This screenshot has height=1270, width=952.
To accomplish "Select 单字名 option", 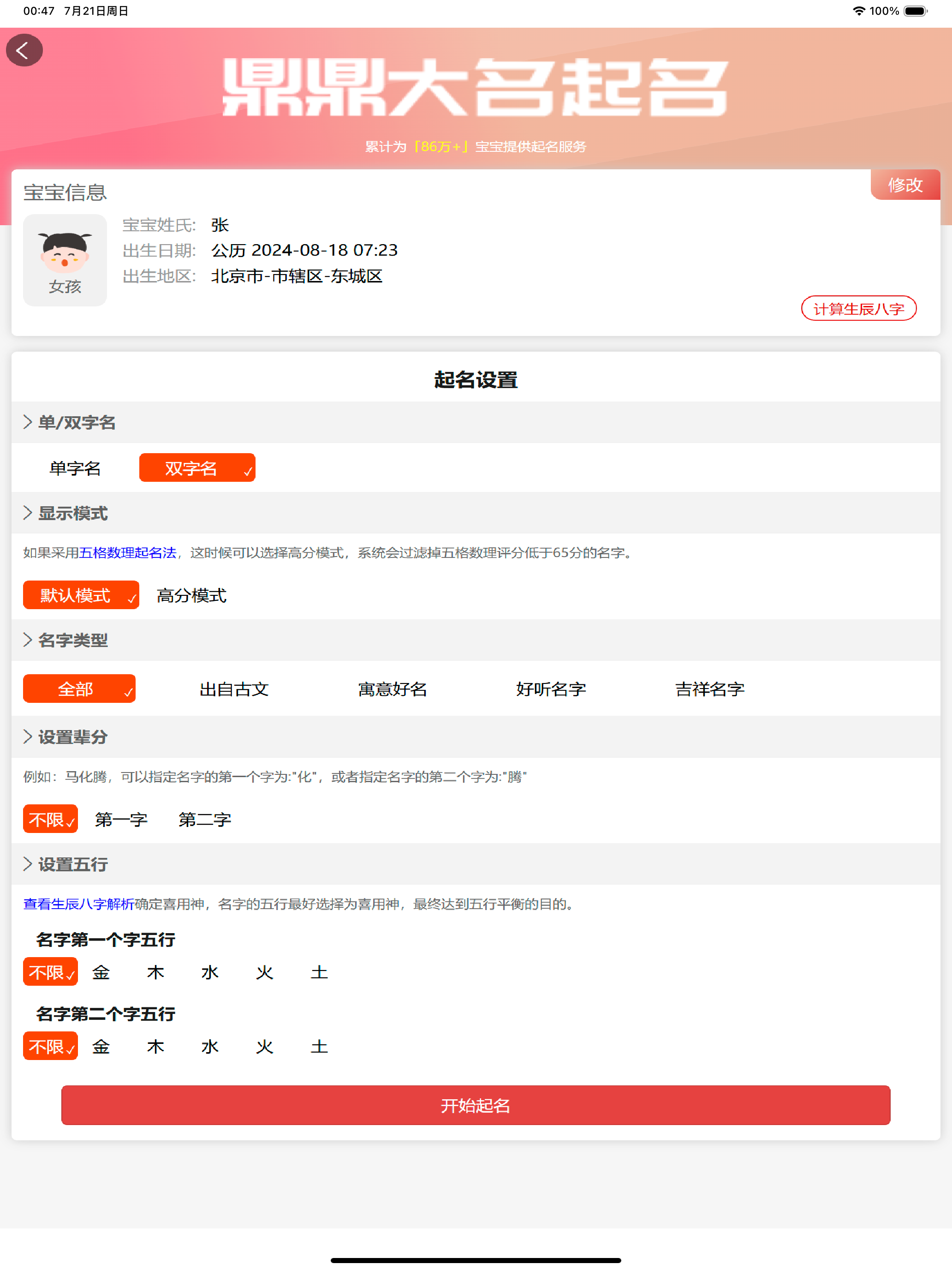I will coord(75,468).
